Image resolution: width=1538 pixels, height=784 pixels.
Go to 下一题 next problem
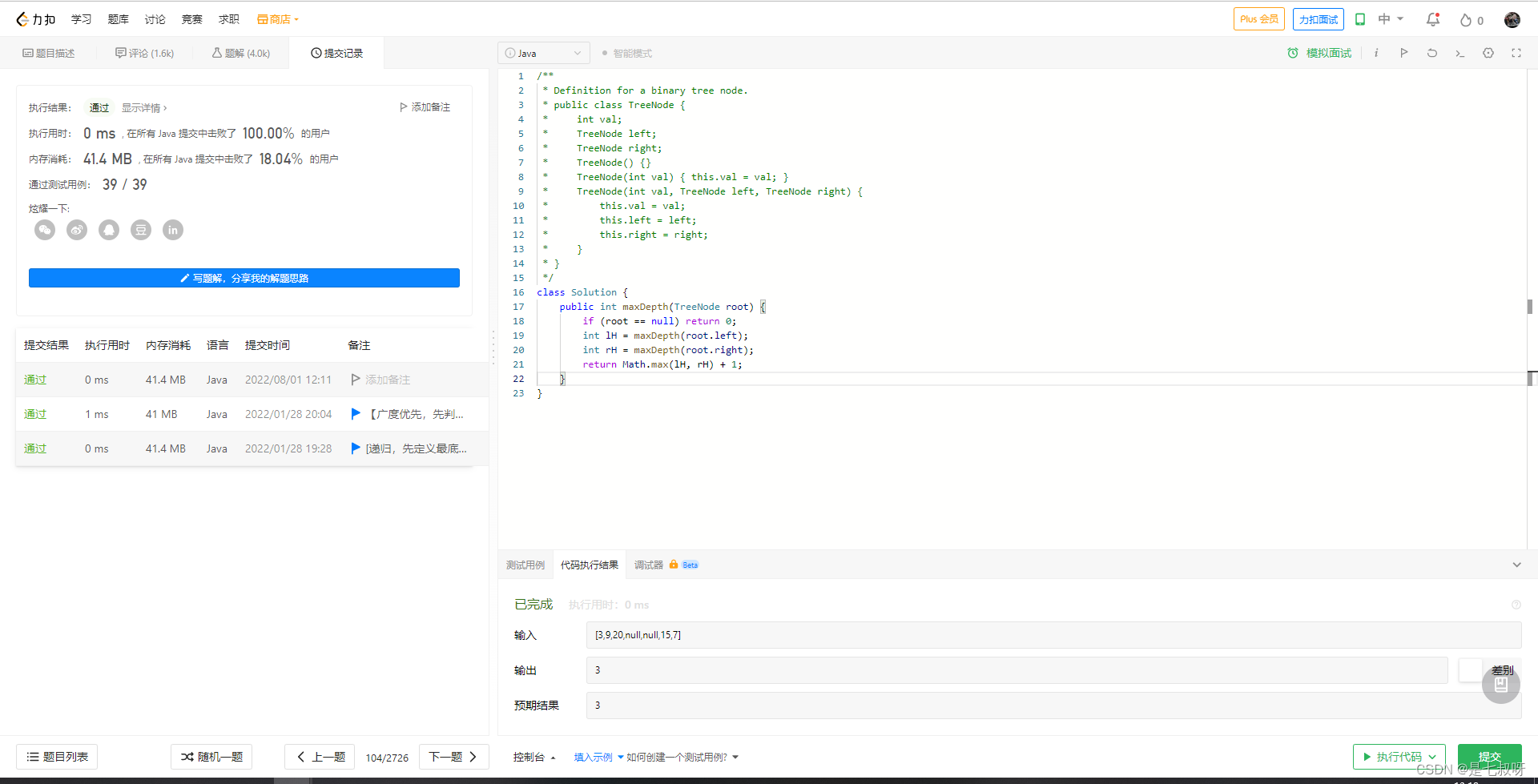454,757
